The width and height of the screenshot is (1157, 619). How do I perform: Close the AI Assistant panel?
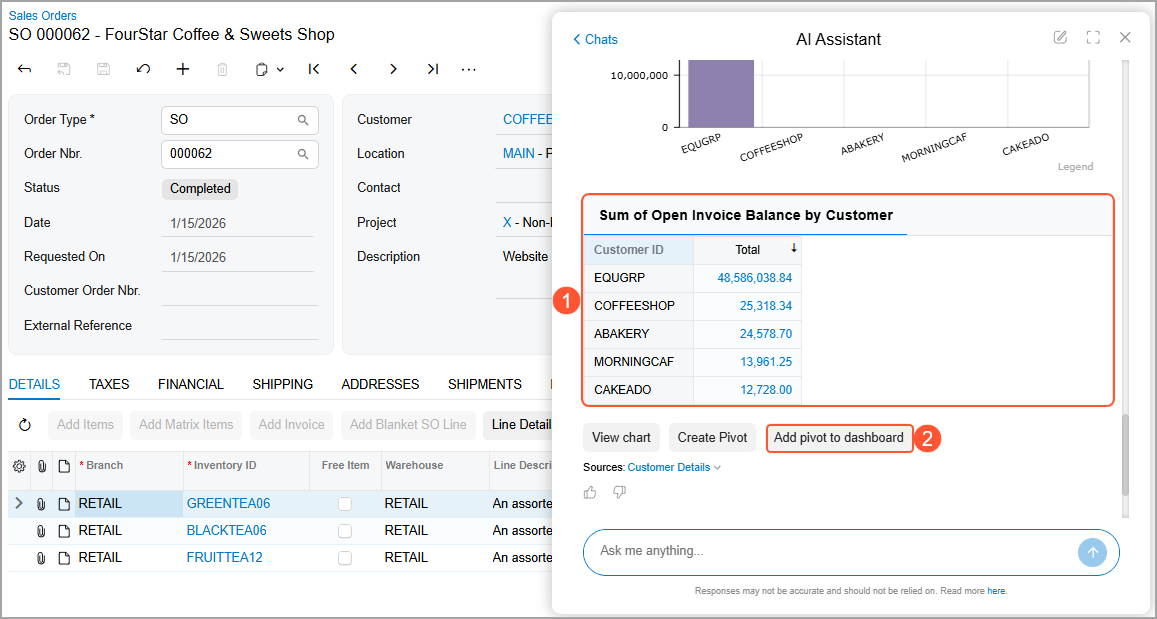(x=1125, y=38)
